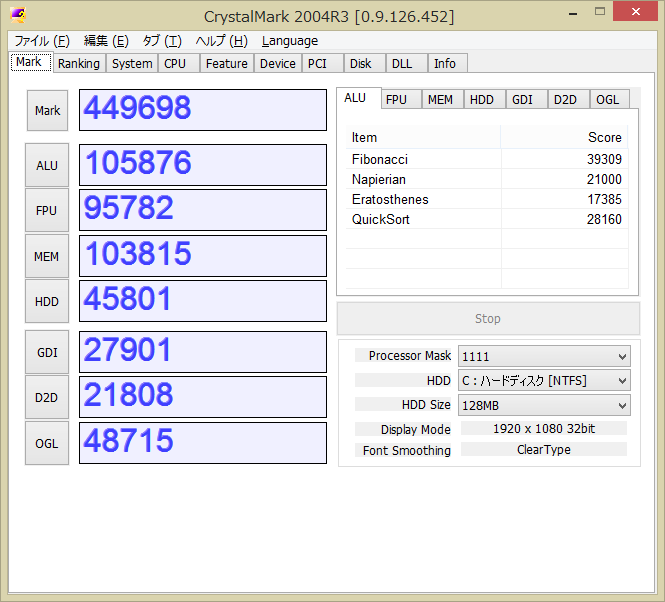The image size is (665, 602).
Task: Click MEM score 103815
Action: pyautogui.click(x=203, y=256)
